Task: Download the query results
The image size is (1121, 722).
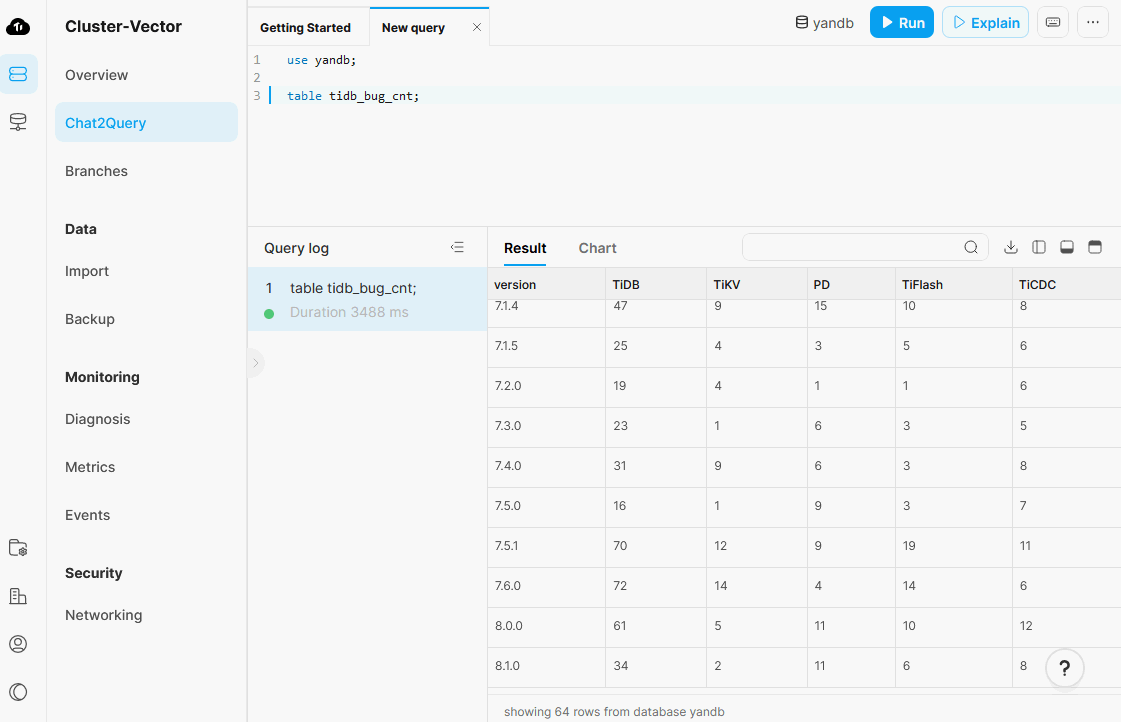Action: pos(1011,247)
